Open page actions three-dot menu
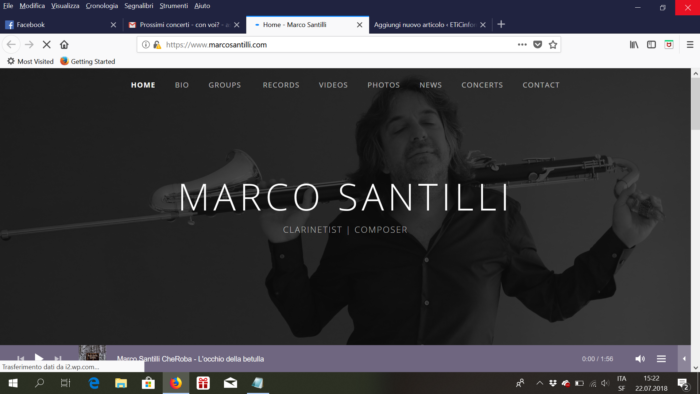The width and height of the screenshot is (700, 394). click(x=522, y=45)
